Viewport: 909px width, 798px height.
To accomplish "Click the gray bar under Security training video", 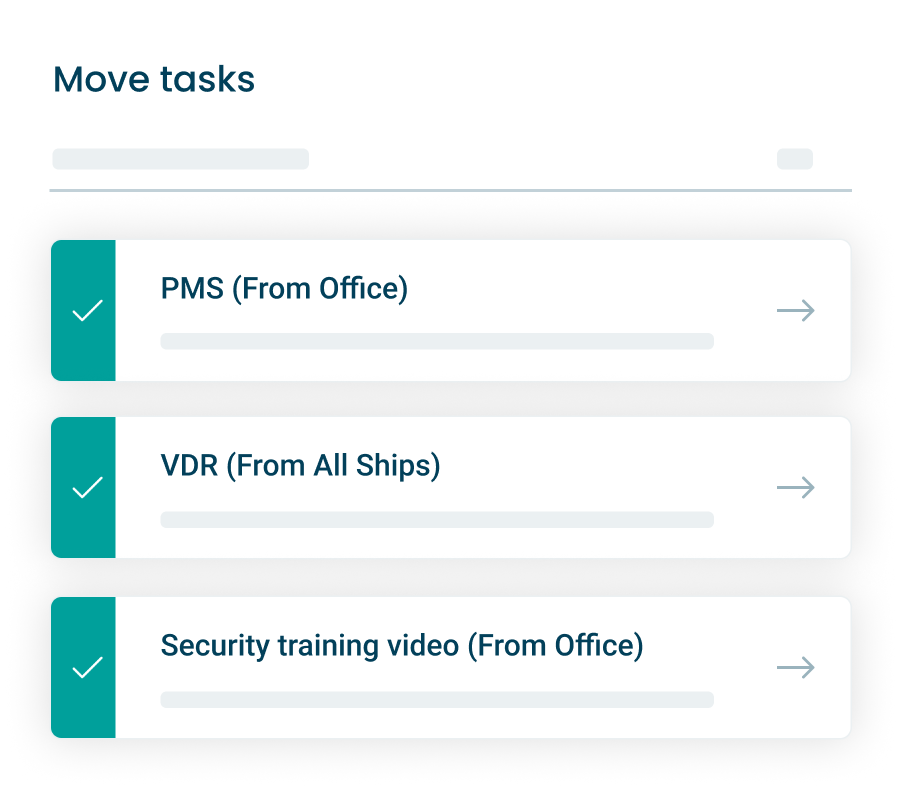I will pos(436,699).
